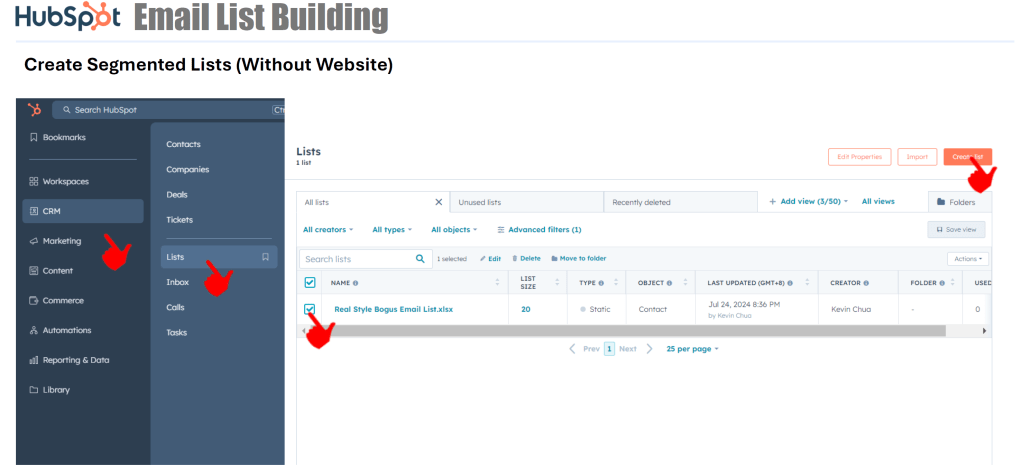Toggle the select-all checkbox in the table header
Image resolution: width=1022 pixels, height=476 pixels.
coord(310,283)
